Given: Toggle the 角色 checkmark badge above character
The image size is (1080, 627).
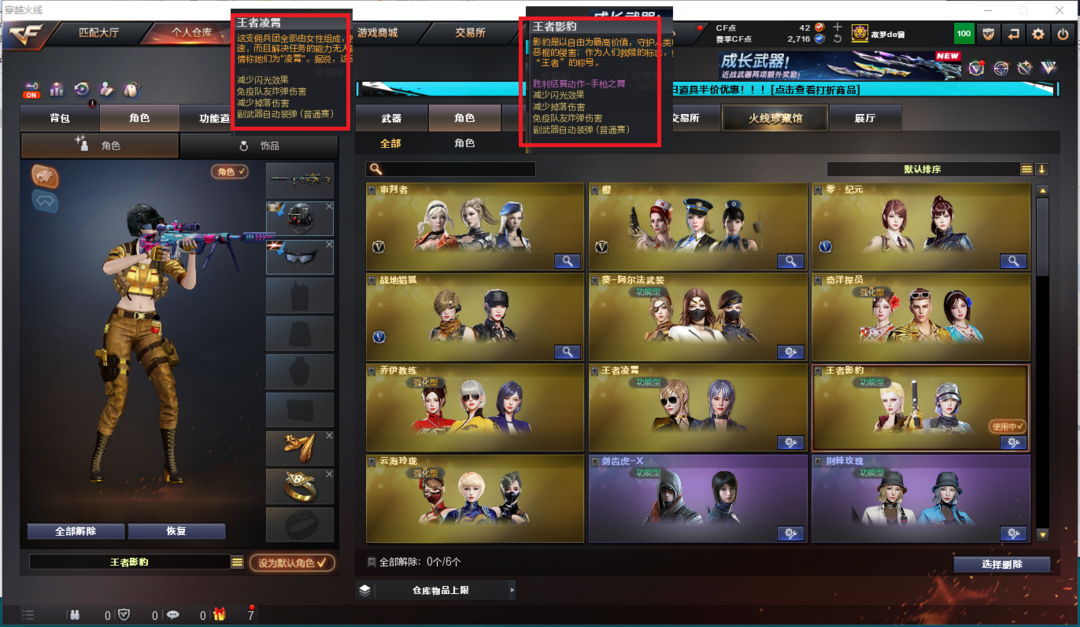Looking at the screenshot, I should (x=229, y=172).
